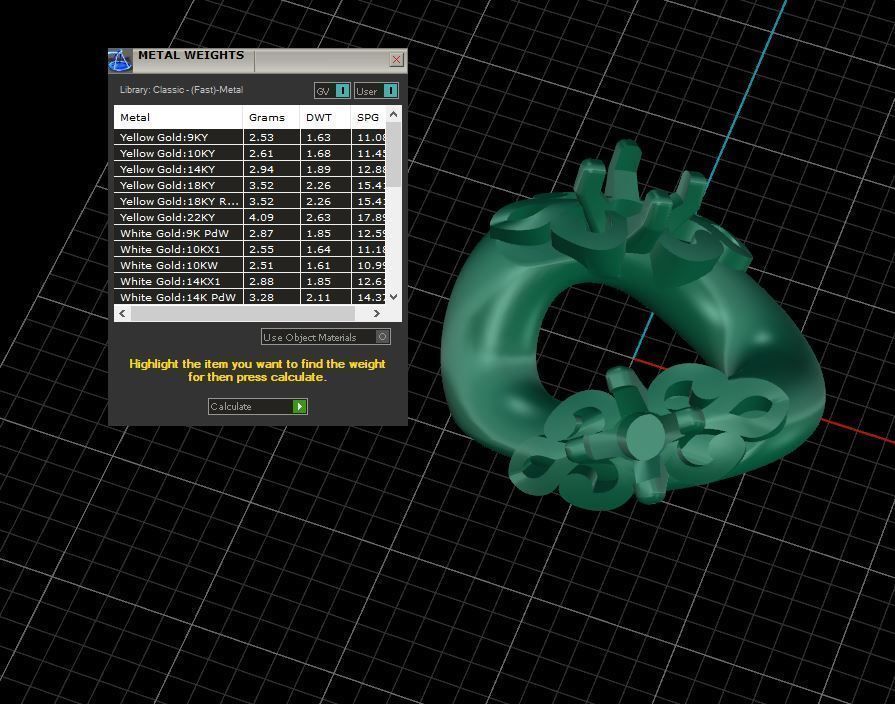The height and width of the screenshot is (704, 895).
Task: Click the green arrow on Calculate
Action: [300, 407]
